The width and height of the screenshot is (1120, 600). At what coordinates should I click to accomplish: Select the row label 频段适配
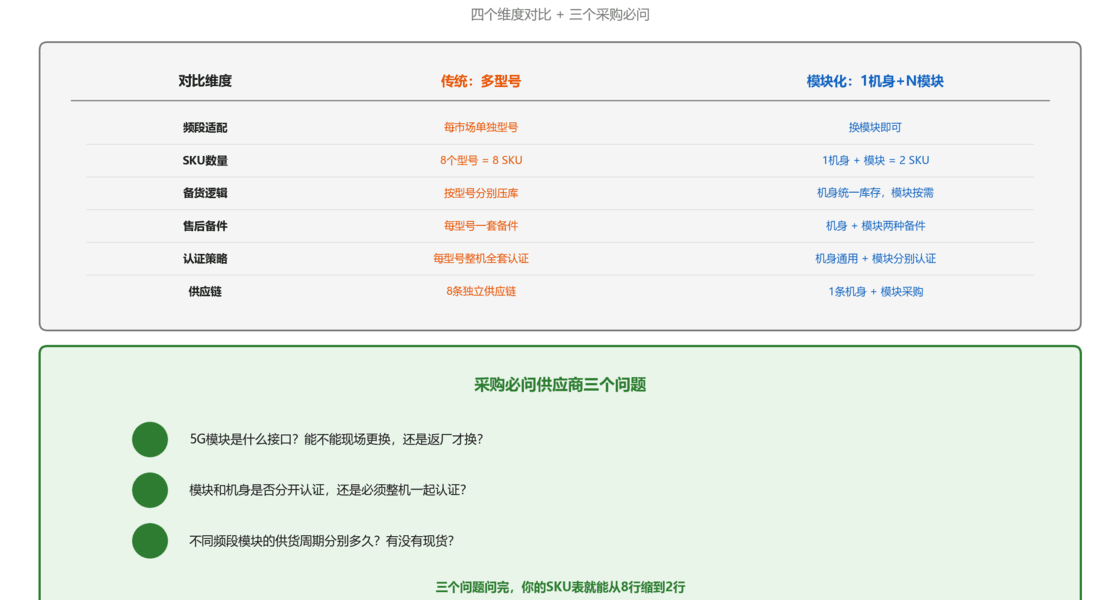(x=205, y=128)
